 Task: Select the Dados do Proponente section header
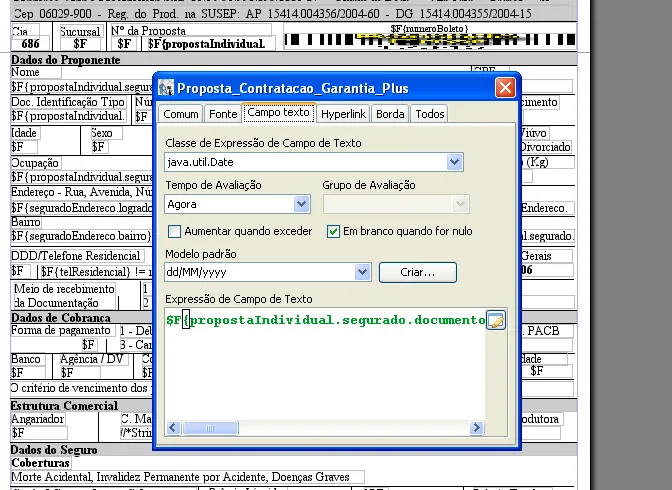[66, 60]
